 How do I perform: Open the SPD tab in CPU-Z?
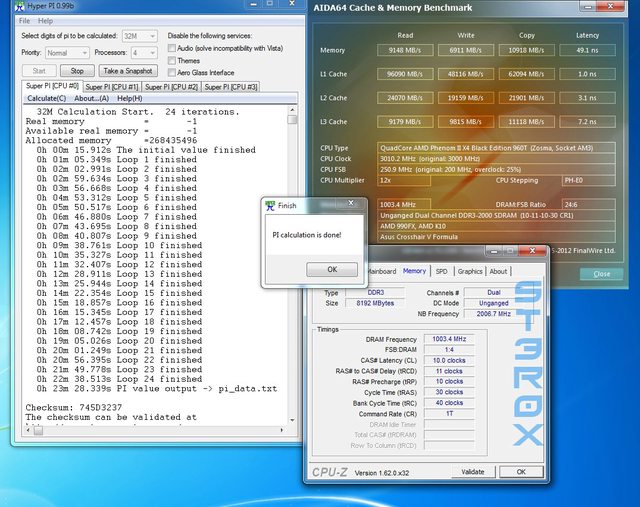[x=442, y=271]
